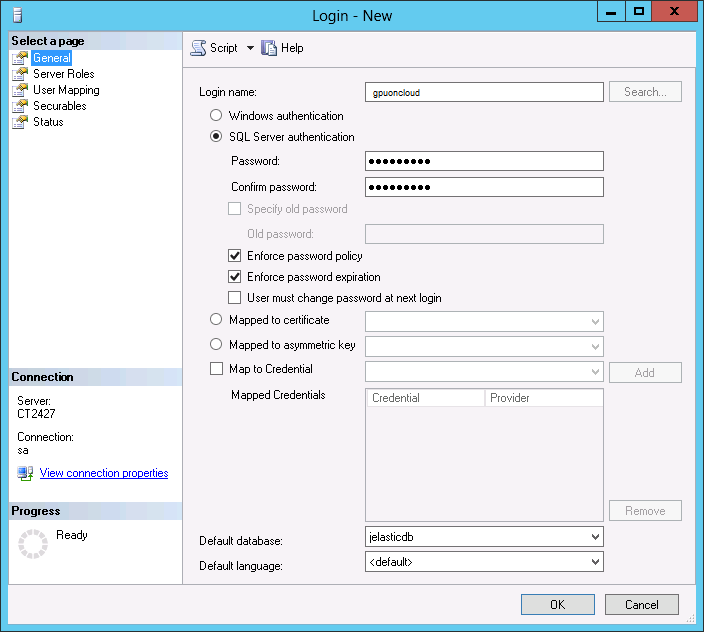The height and width of the screenshot is (632, 704).
Task: Enable User must change password at next login
Action: 235,298
